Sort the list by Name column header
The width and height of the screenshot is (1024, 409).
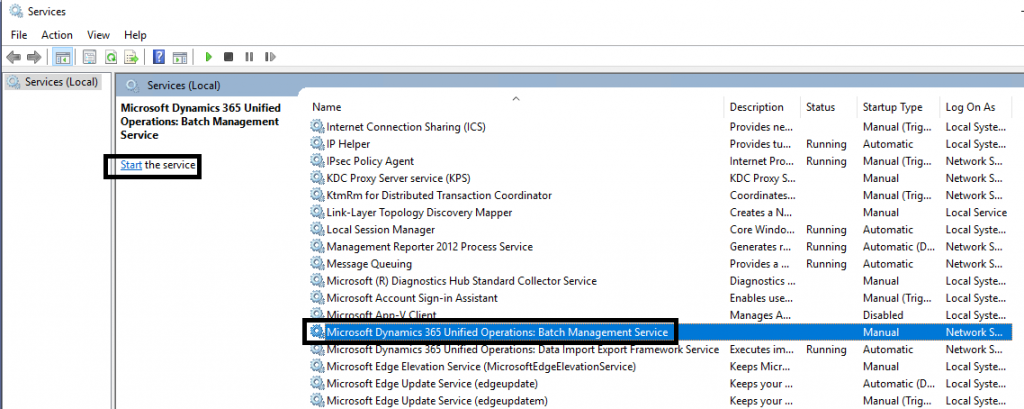[327, 107]
